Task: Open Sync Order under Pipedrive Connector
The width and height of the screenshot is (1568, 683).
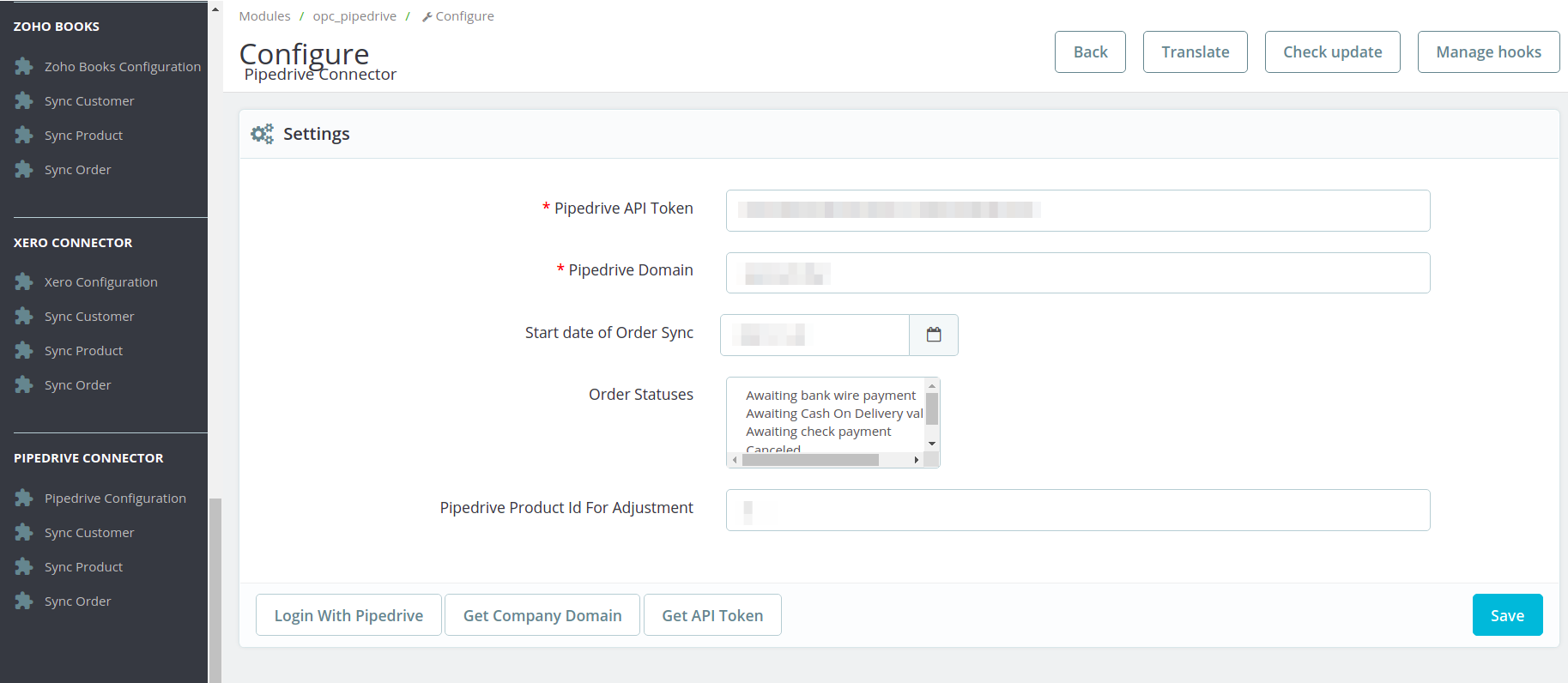Action: pos(77,601)
